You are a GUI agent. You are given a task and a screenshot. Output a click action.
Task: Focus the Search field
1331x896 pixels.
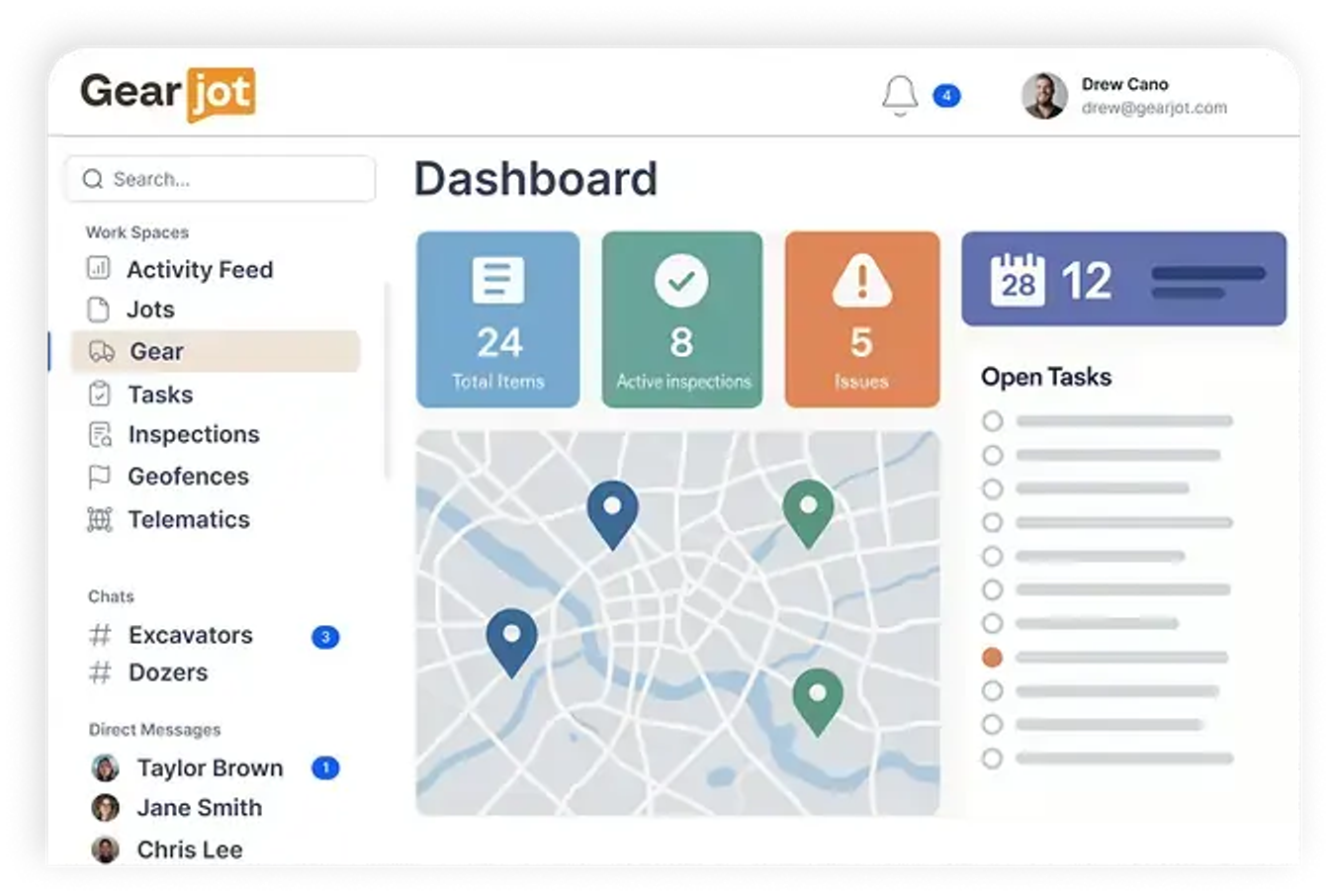pos(222,179)
